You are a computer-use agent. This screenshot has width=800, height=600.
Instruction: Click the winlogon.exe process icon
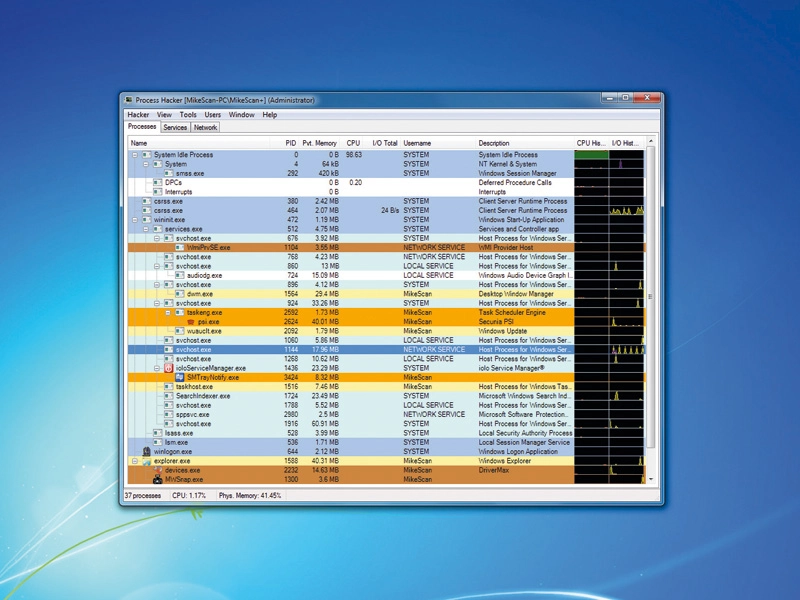click(147, 452)
